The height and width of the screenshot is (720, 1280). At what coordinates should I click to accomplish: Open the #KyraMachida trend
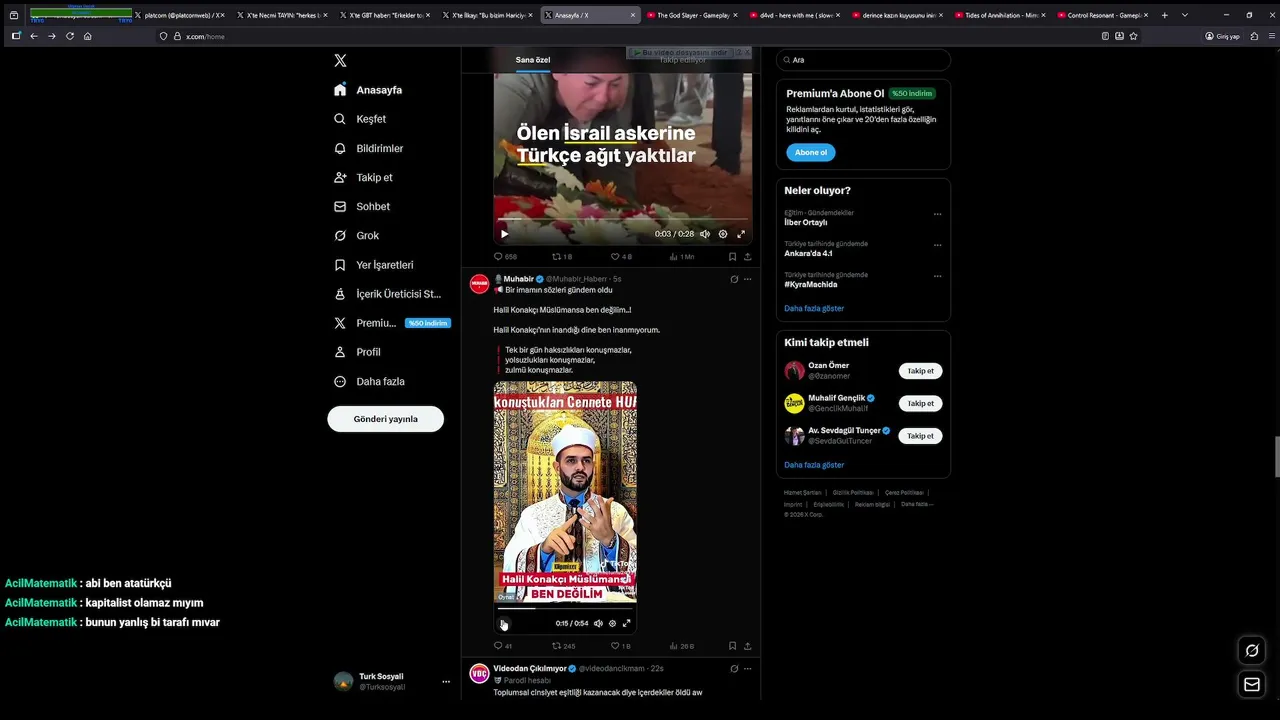pyautogui.click(x=811, y=284)
